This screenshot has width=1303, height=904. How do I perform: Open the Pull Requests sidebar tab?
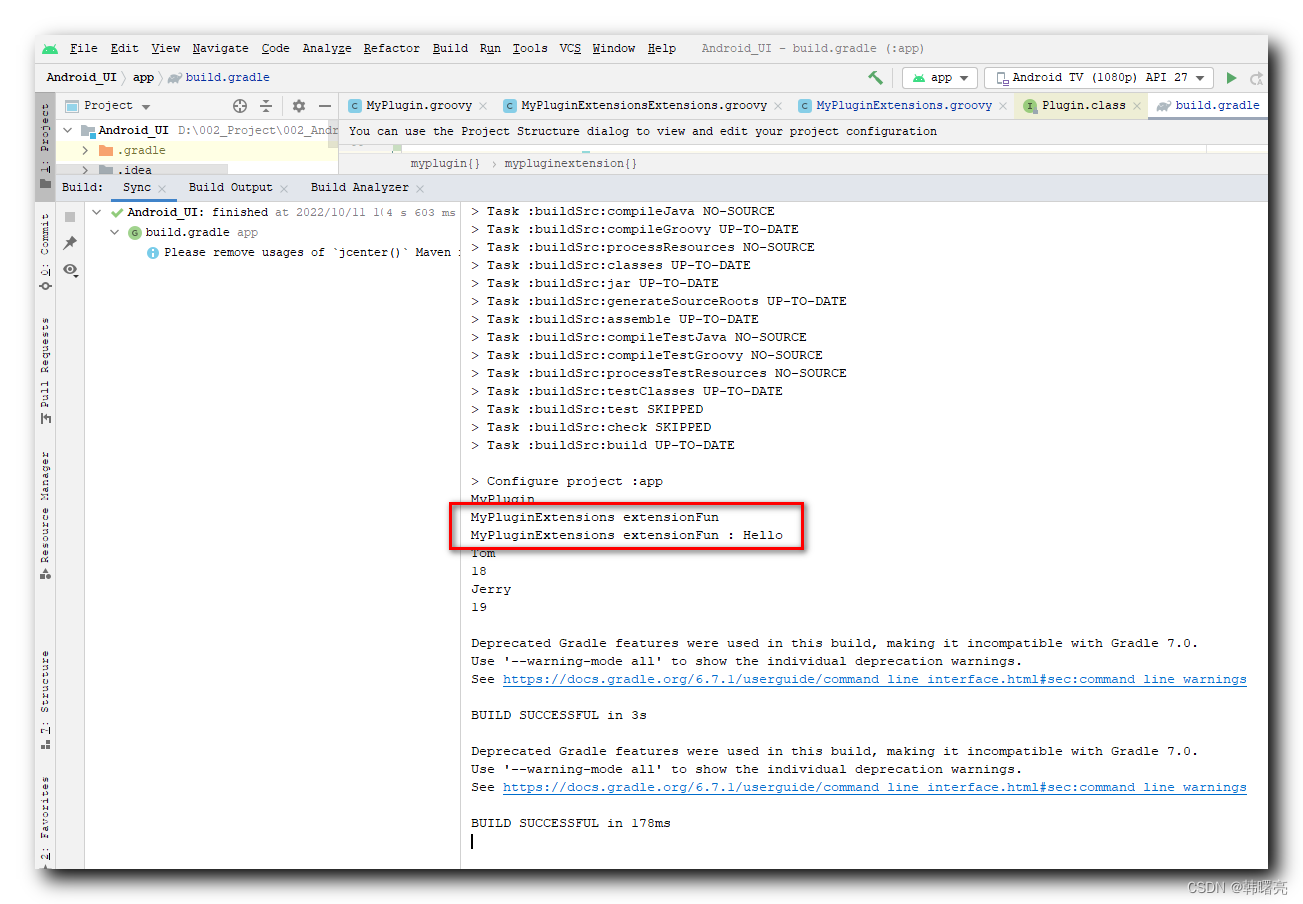point(45,370)
